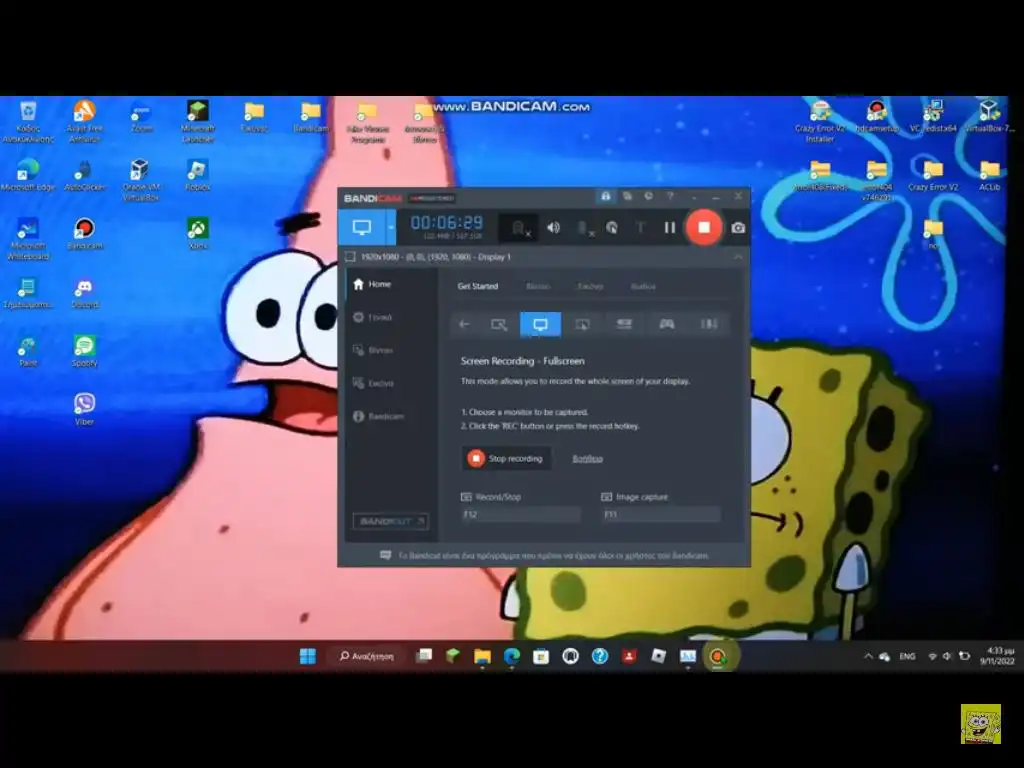1024x768 pixels.
Task: Toggle the webcam overlay icon
Action: click(x=520, y=228)
